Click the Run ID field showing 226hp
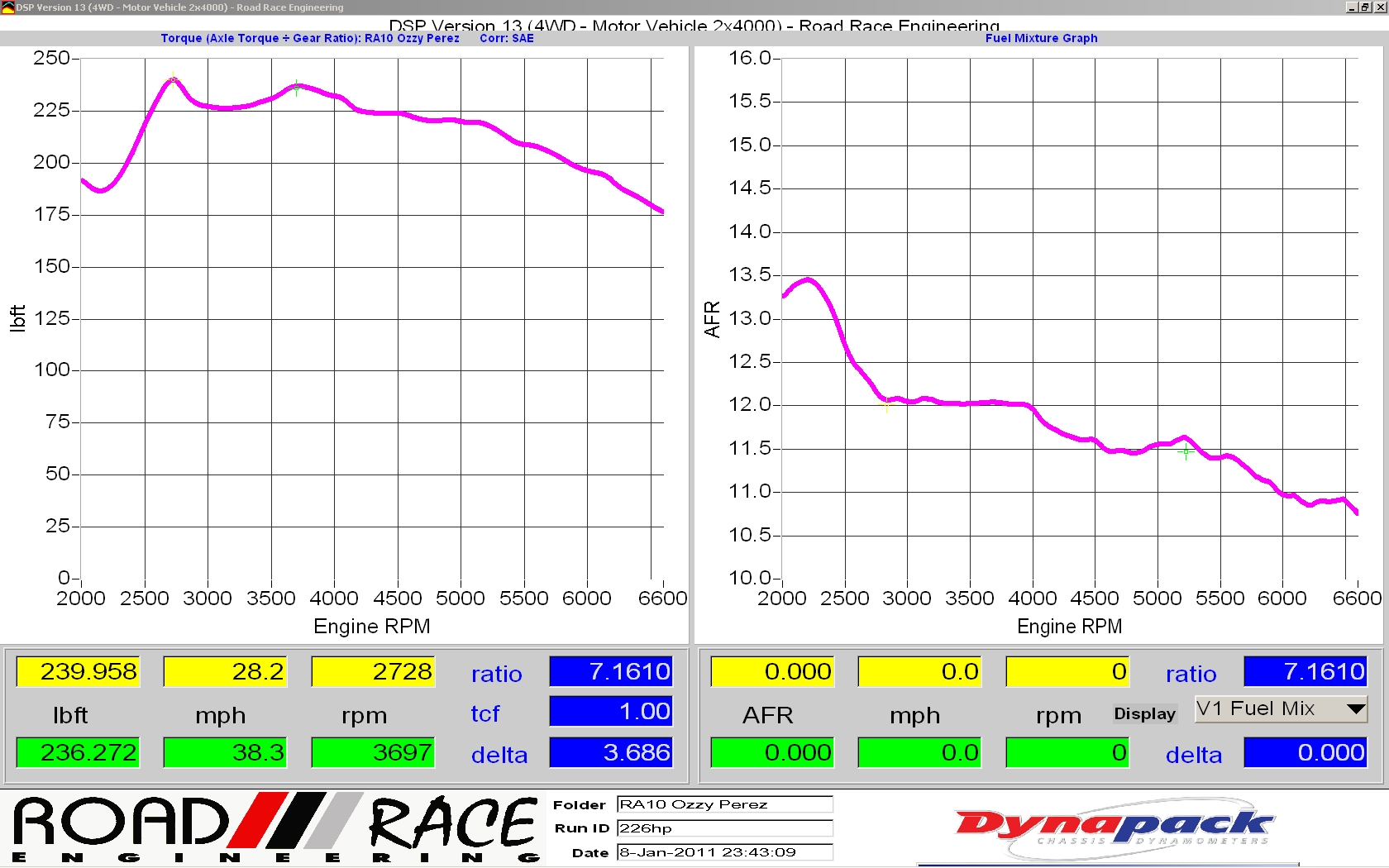Viewport: 1389px width, 868px height. coord(724,828)
